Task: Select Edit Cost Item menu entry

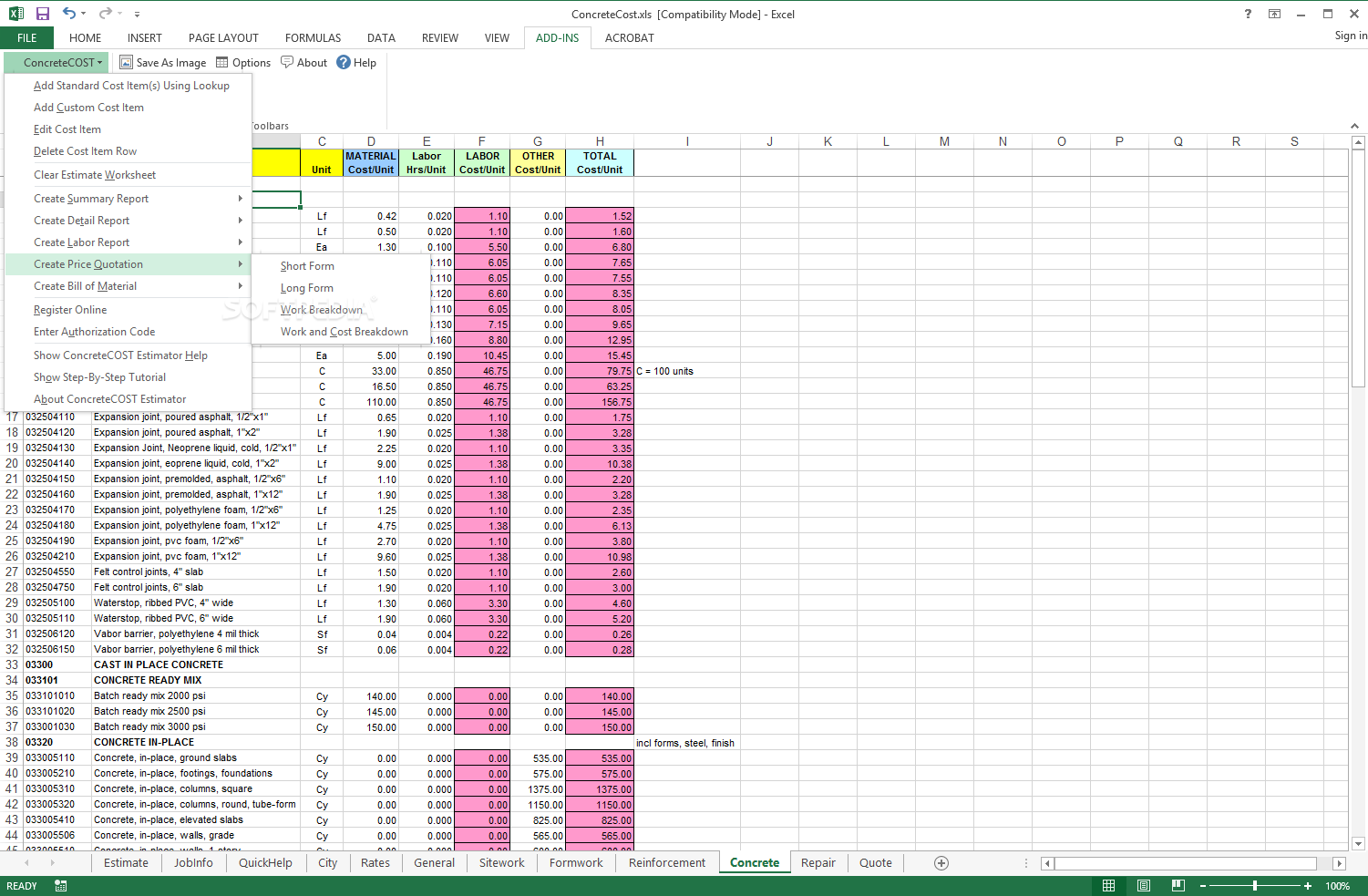Action: click(x=129, y=129)
